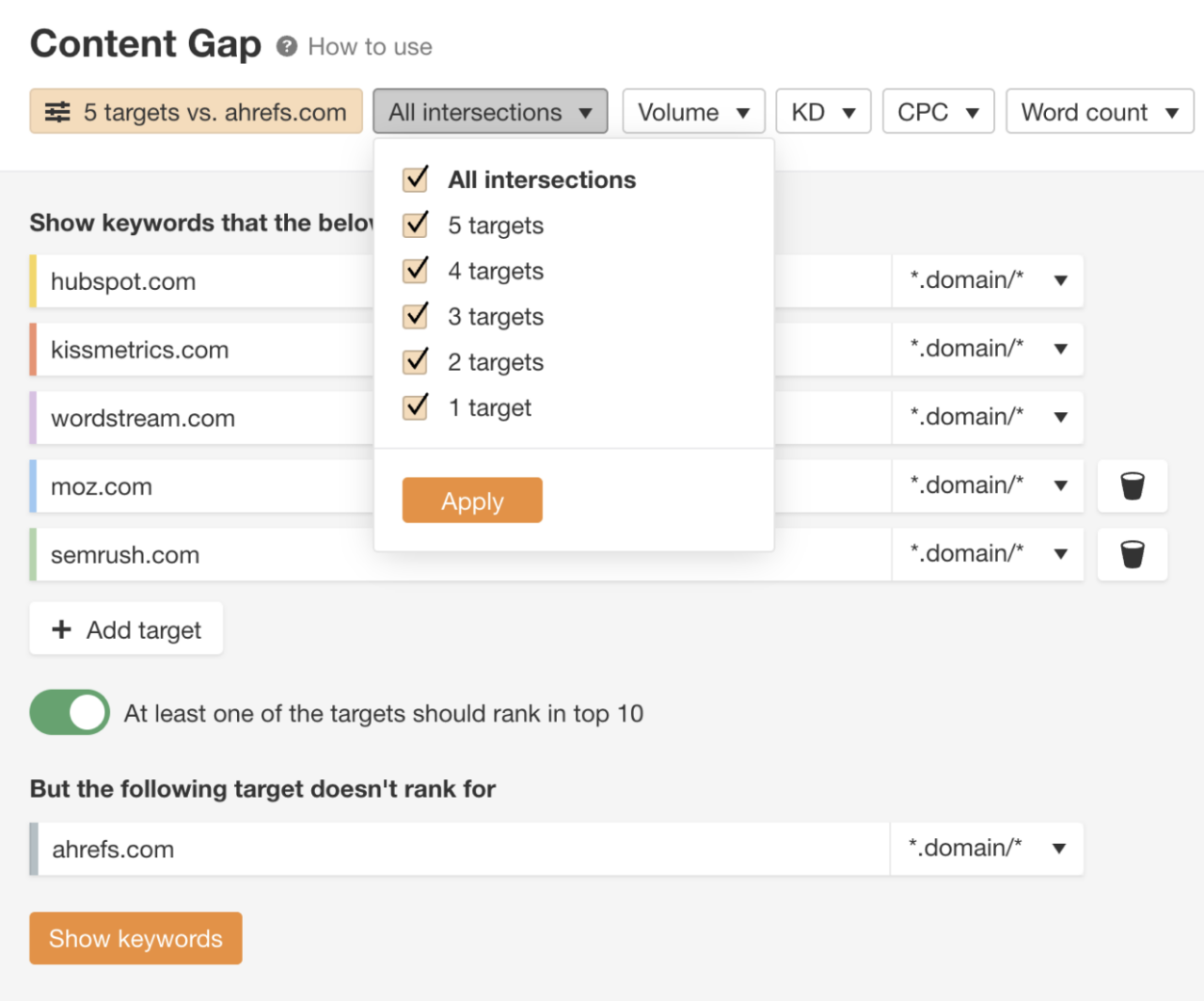Delete the moz.com target with trash icon
This screenshot has height=1001, width=1204.
(1133, 486)
